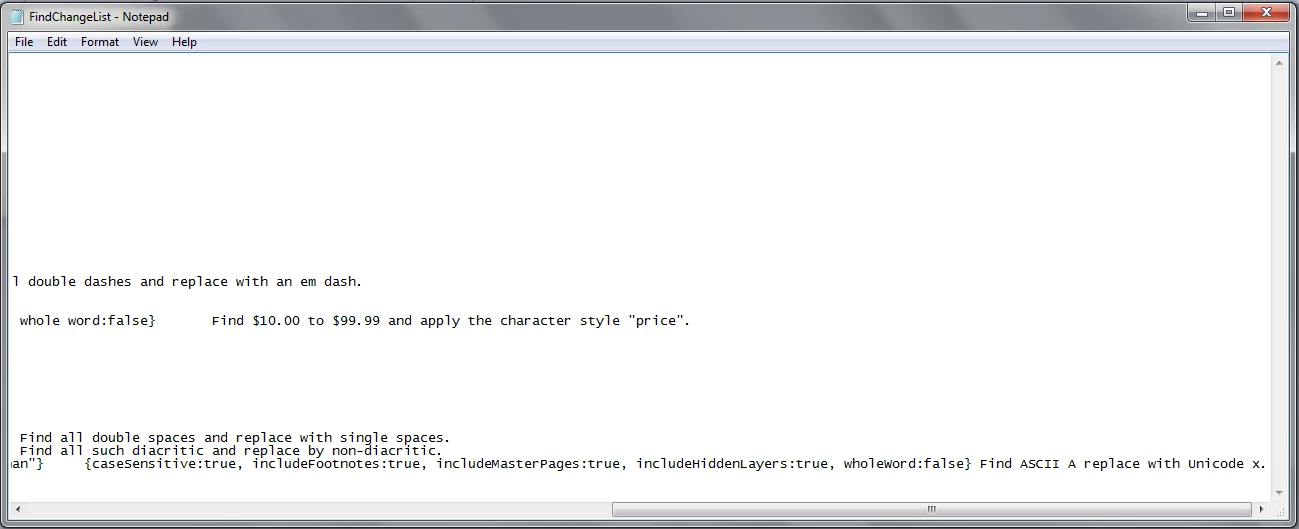Maximize the Notepad window
The image size is (1299, 529).
pos(1229,12)
